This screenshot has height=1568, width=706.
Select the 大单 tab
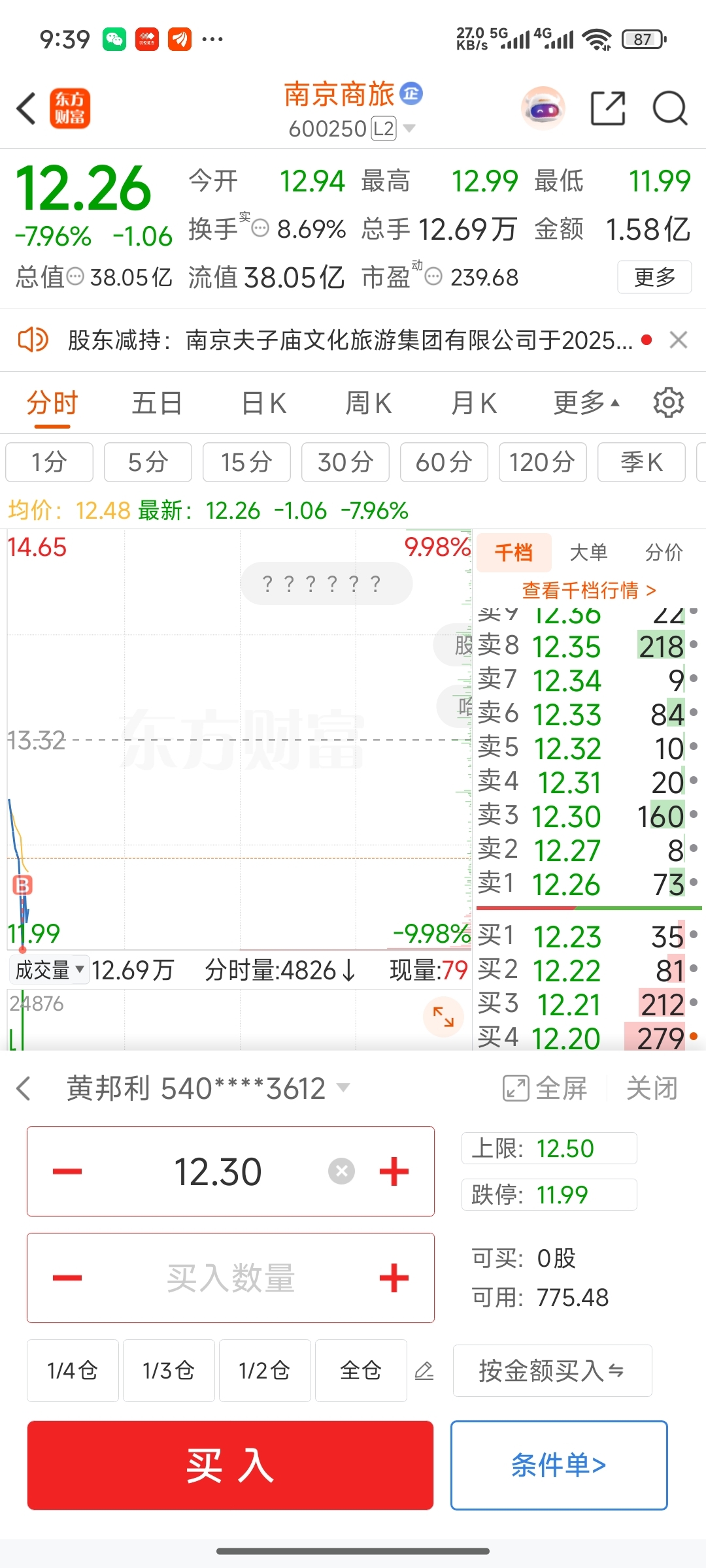[588, 553]
